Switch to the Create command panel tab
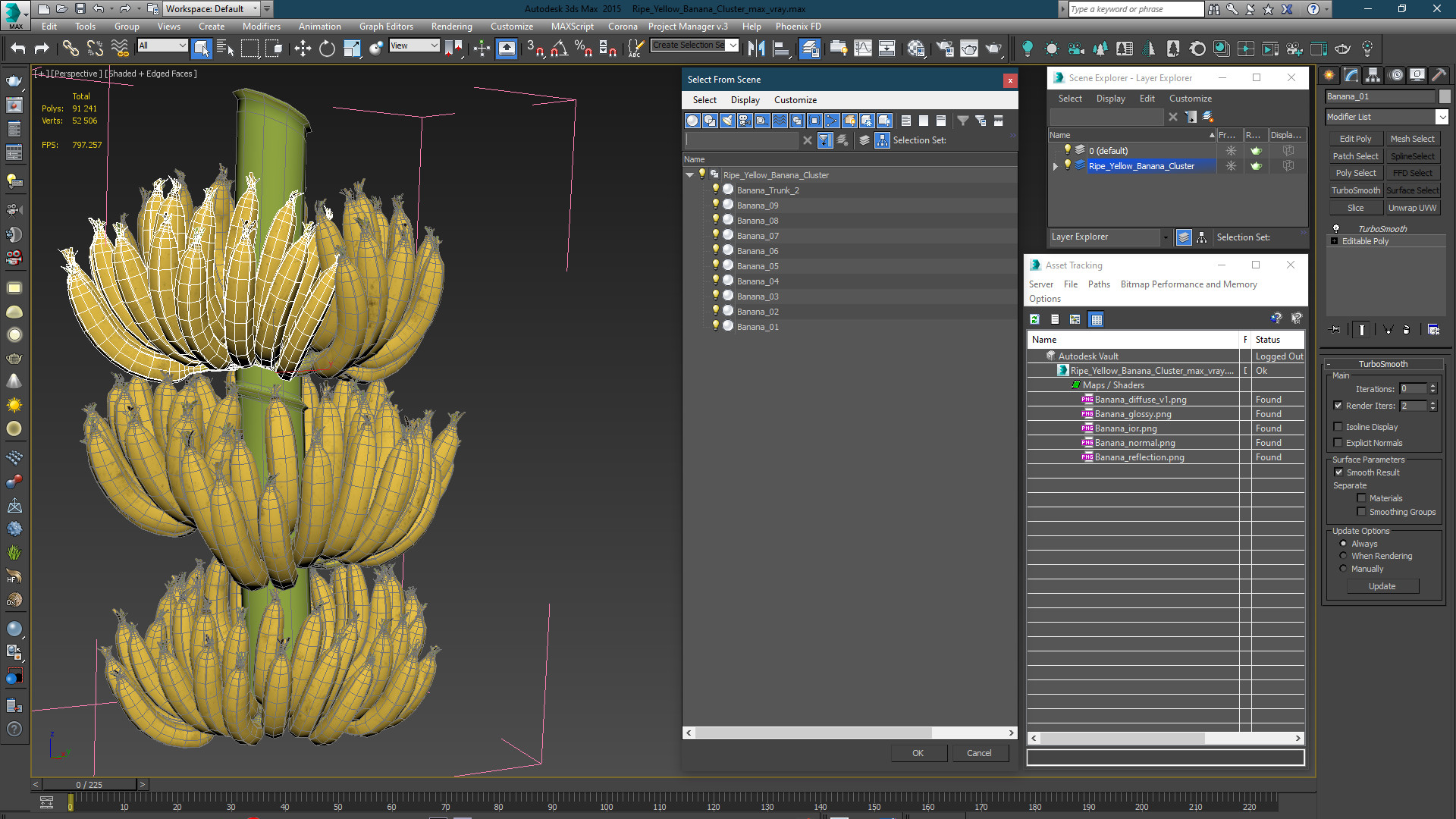 click(1329, 75)
